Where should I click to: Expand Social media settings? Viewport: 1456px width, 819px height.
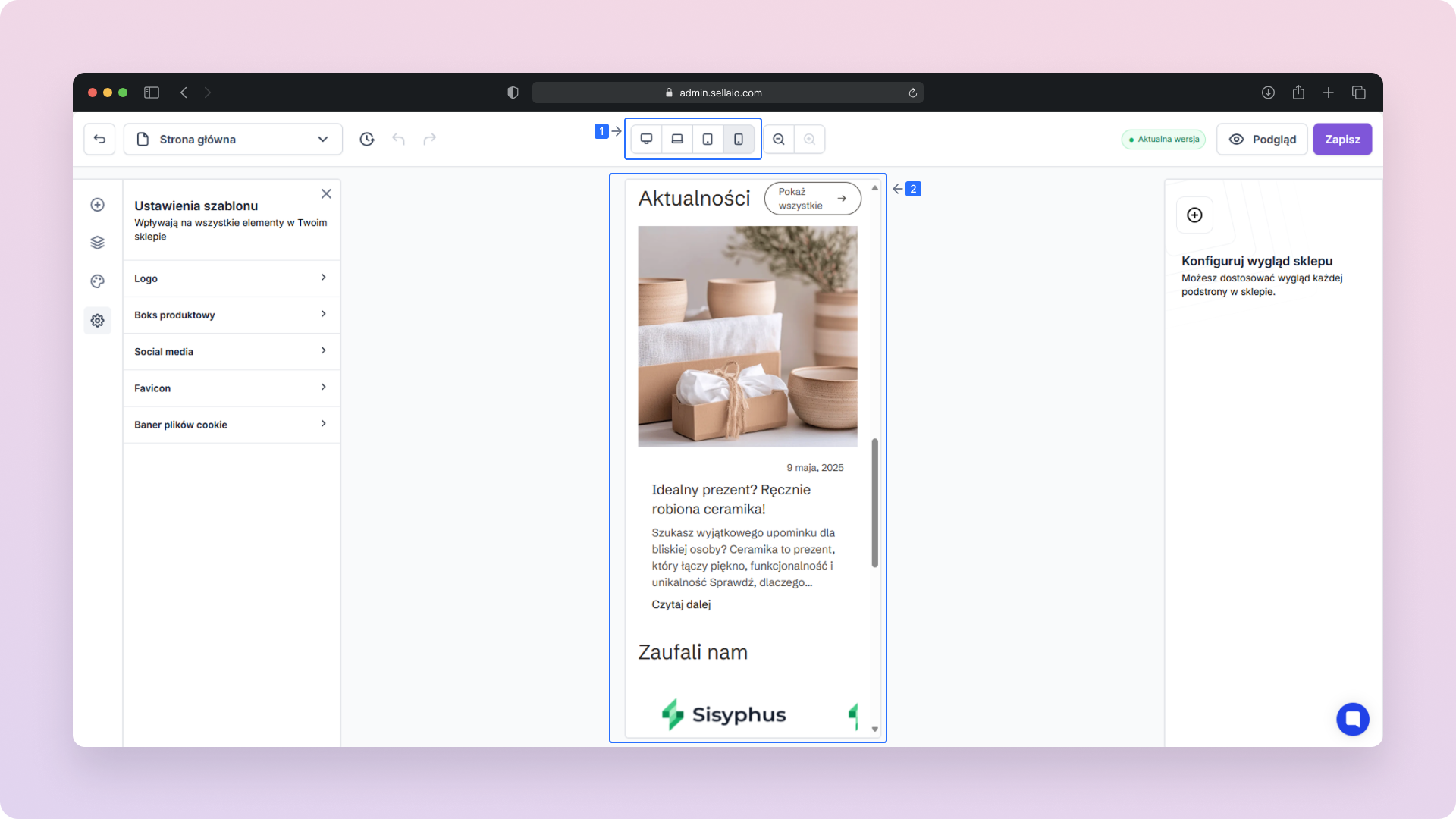point(231,351)
